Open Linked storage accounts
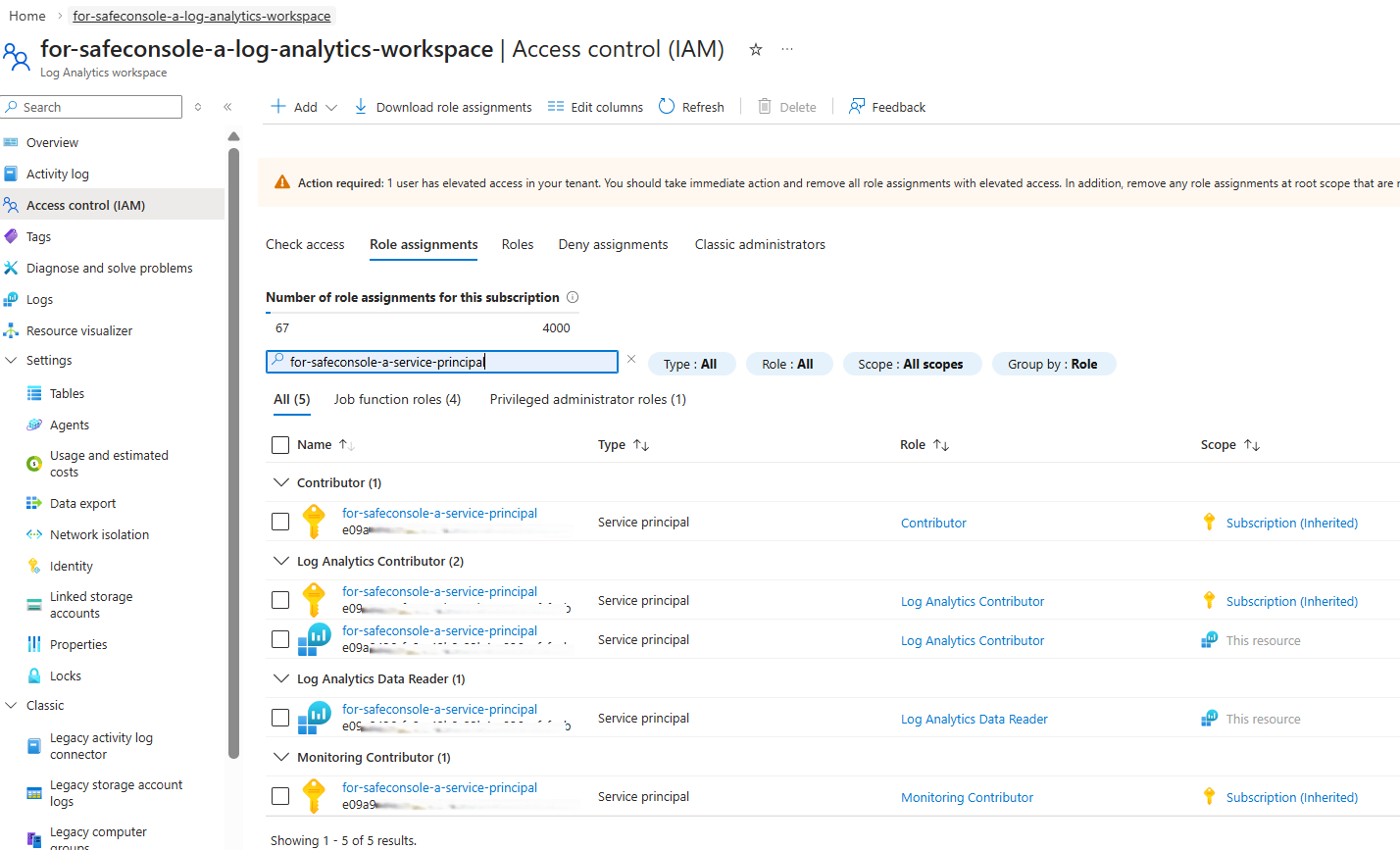This screenshot has height=850, width=1400. 90,605
